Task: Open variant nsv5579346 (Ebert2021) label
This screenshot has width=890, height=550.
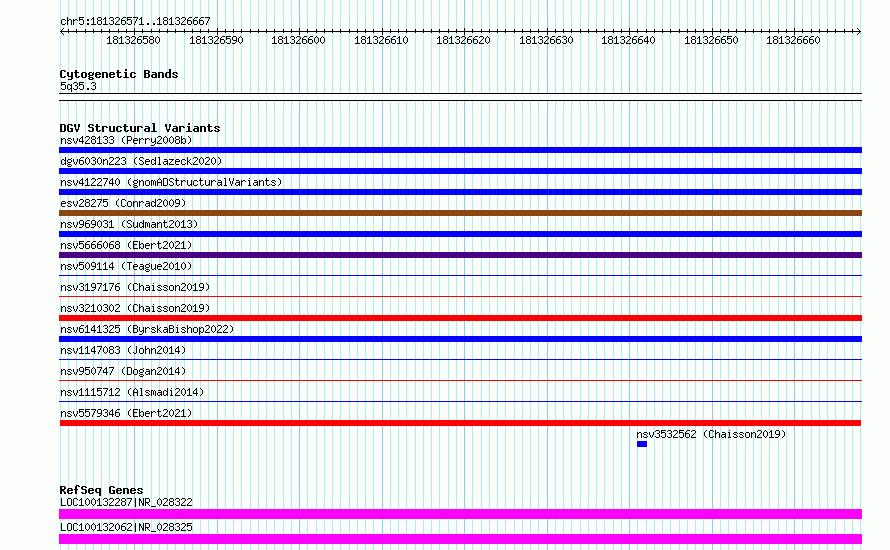Action: (x=126, y=413)
